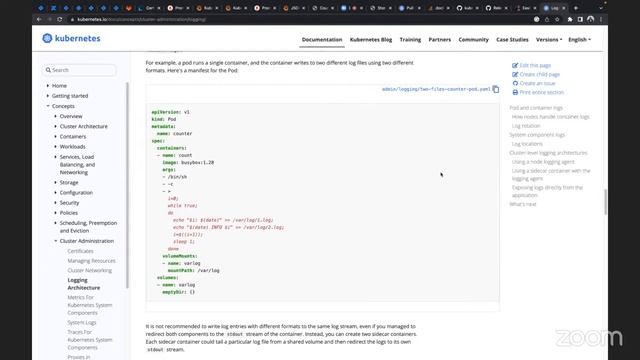Open the Policies item in the sidebar
Viewport: 640px width, 360px height.
pyautogui.click(x=69, y=213)
